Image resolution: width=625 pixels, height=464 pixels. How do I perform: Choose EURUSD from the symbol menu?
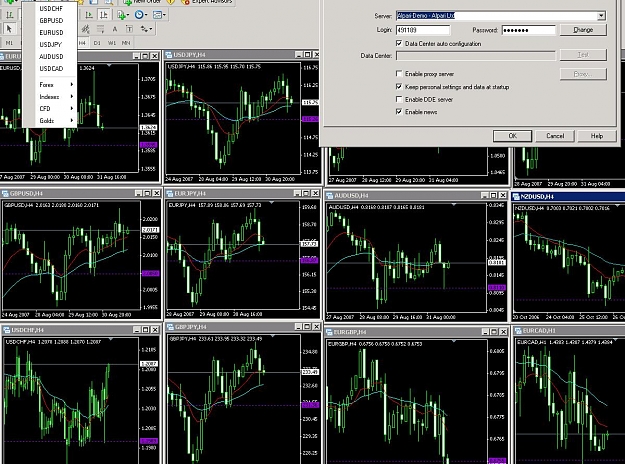[50, 32]
